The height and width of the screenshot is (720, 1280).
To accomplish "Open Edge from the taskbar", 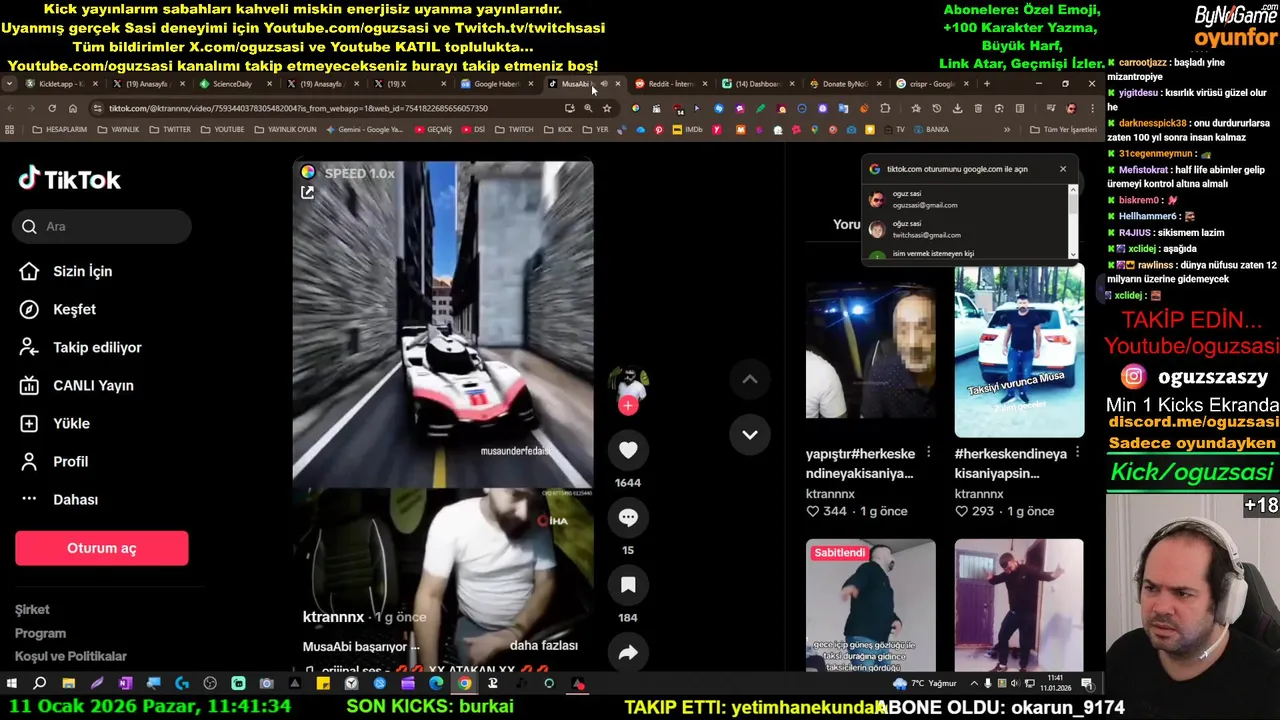I will (x=436, y=684).
